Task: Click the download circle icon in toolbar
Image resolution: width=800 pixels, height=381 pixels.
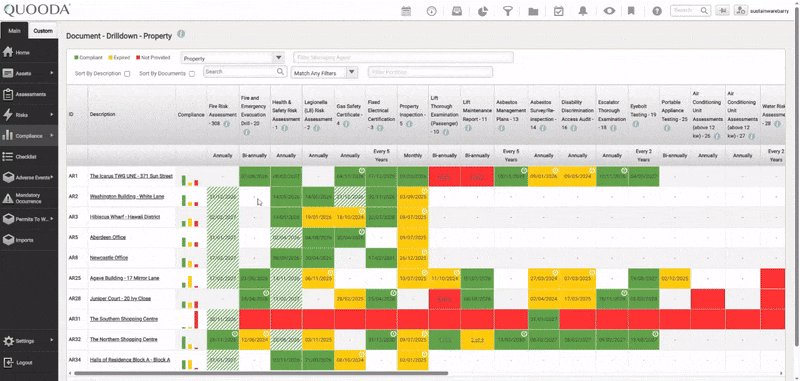Action: click(x=432, y=11)
